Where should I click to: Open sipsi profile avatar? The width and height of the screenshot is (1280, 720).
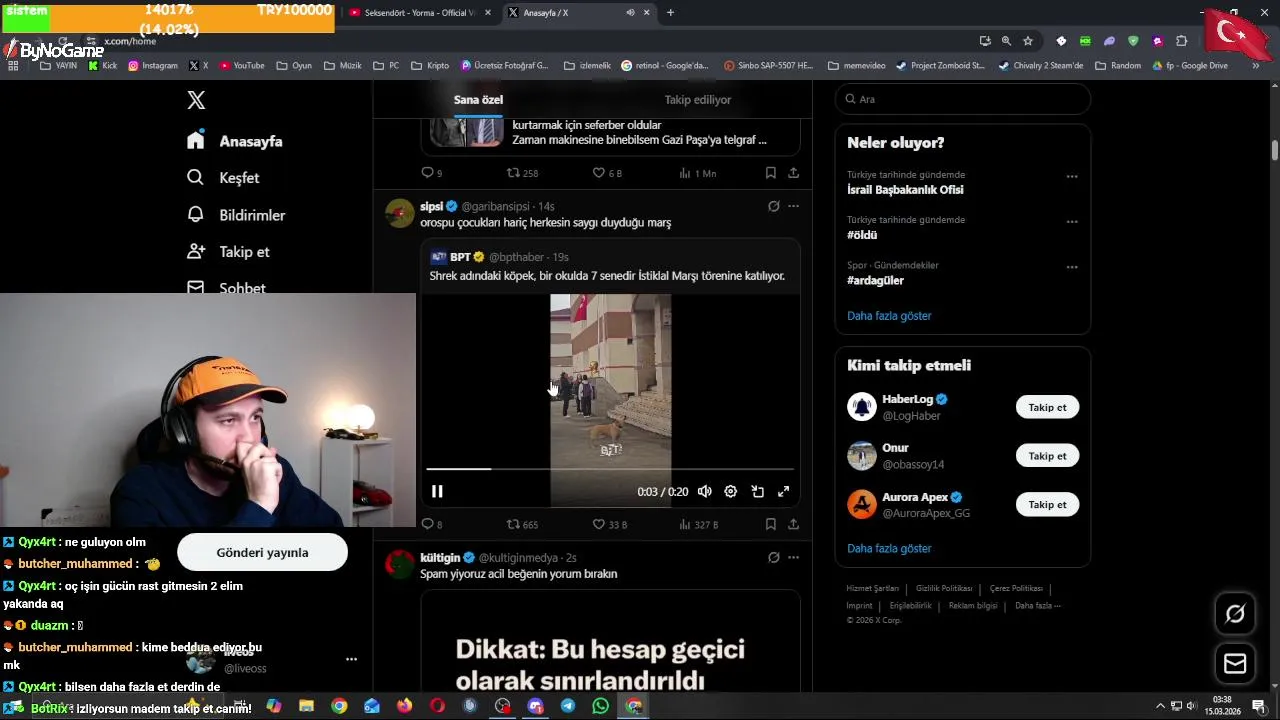[x=400, y=213]
